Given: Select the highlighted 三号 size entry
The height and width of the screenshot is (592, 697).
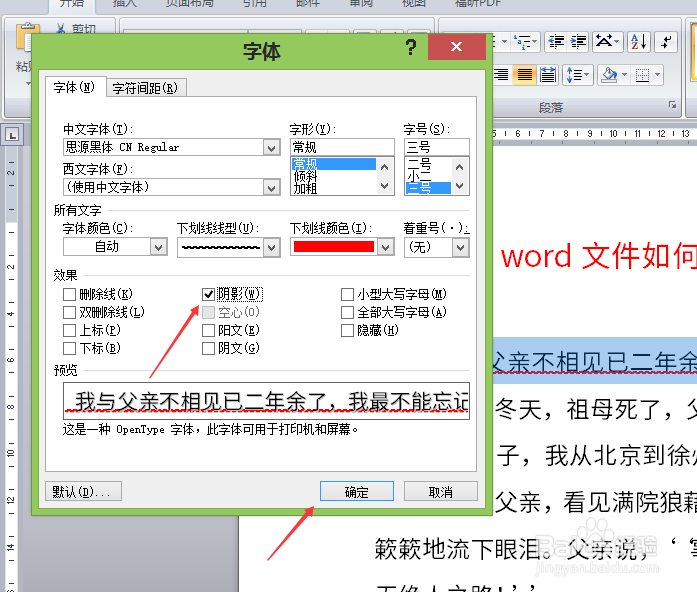Looking at the screenshot, I should 428,188.
